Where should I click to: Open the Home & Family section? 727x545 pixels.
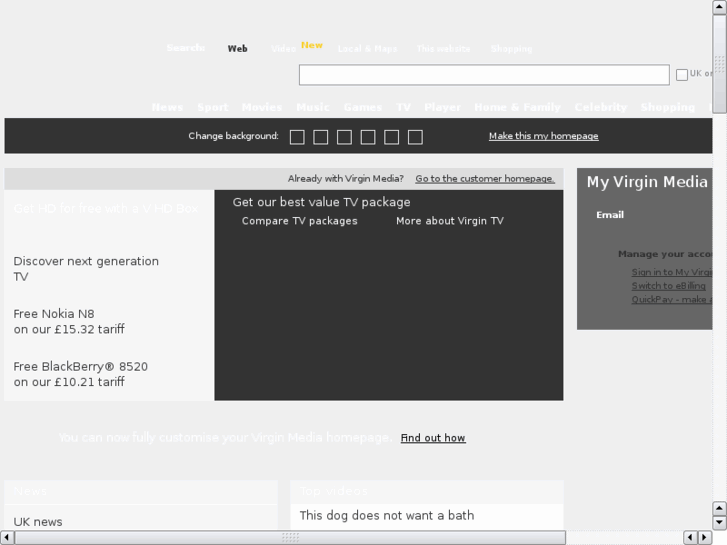pyautogui.click(x=517, y=107)
